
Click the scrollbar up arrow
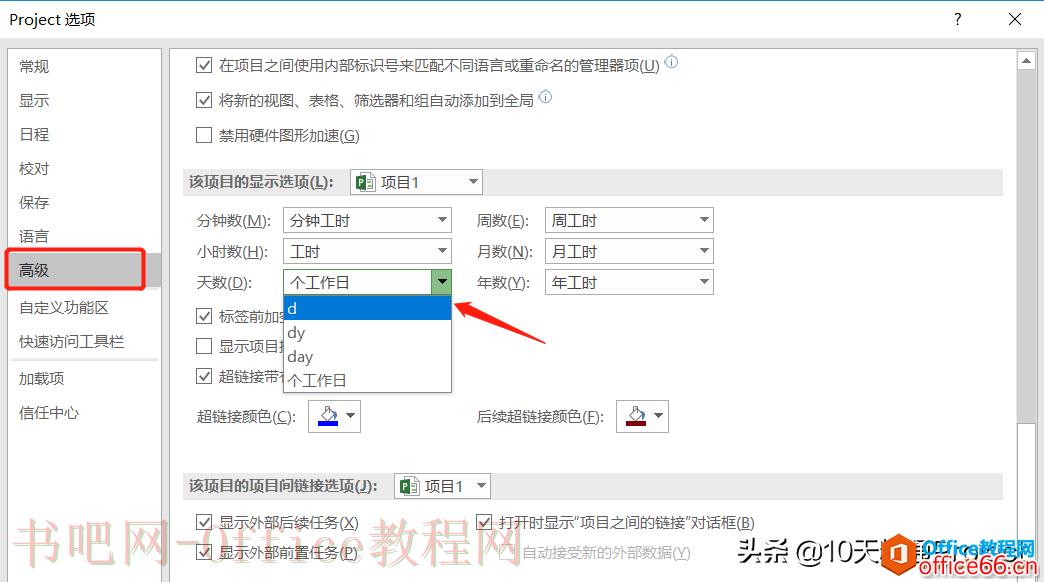tap(1026, 61)
